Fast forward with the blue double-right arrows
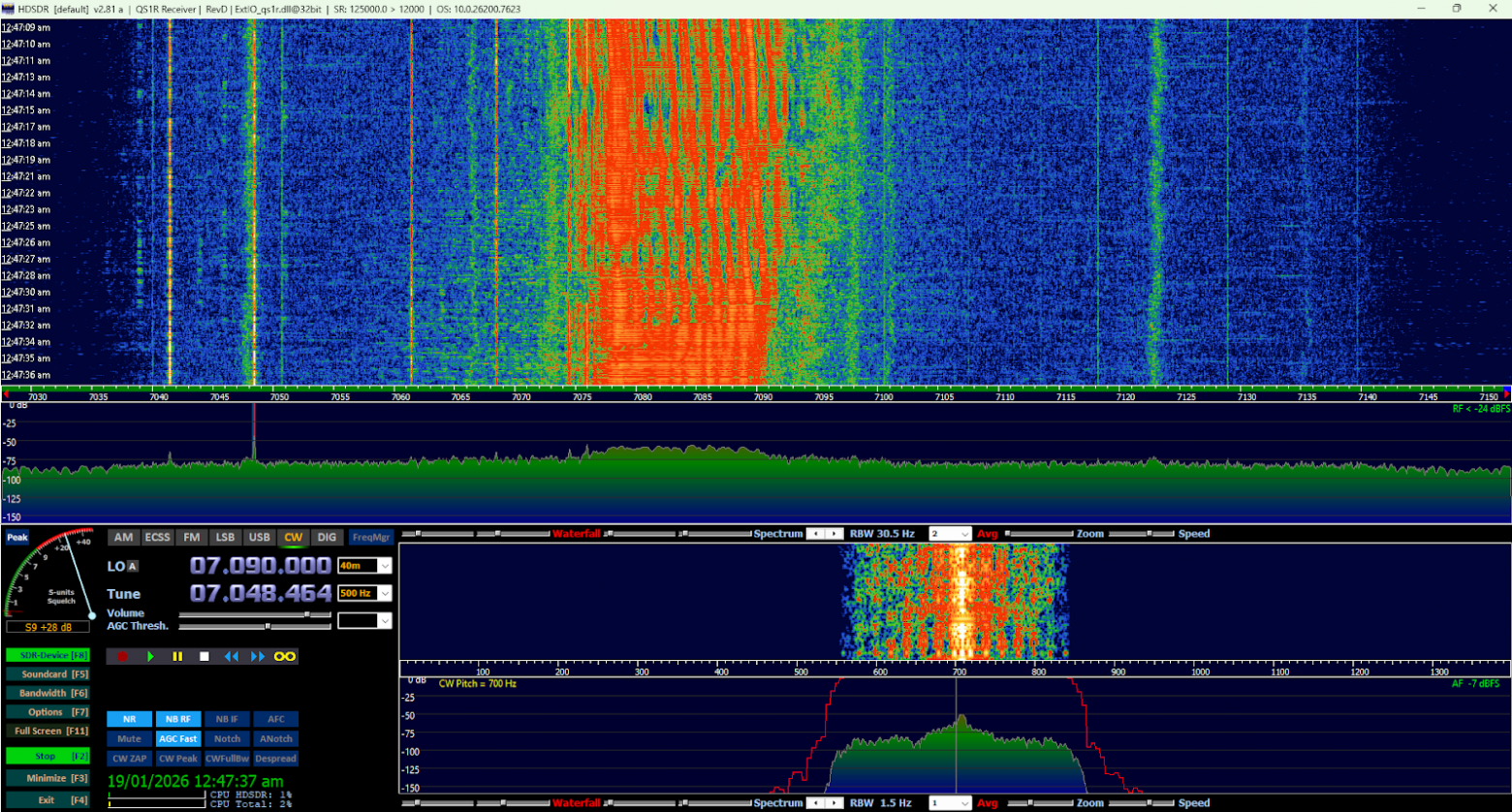The width and height of the screenshot is (1512, 812). coord(258,657)
